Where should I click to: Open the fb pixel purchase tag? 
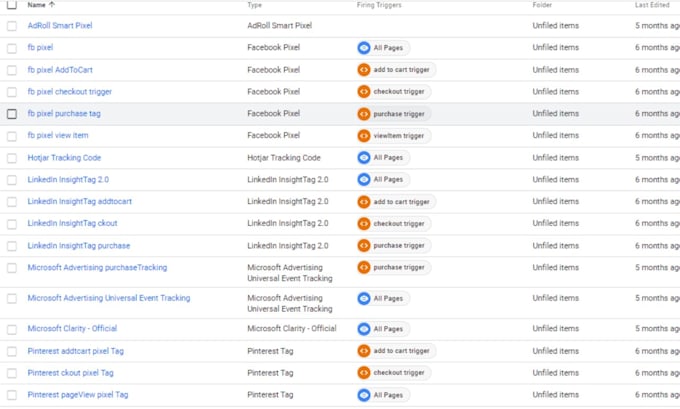point(64,113)
